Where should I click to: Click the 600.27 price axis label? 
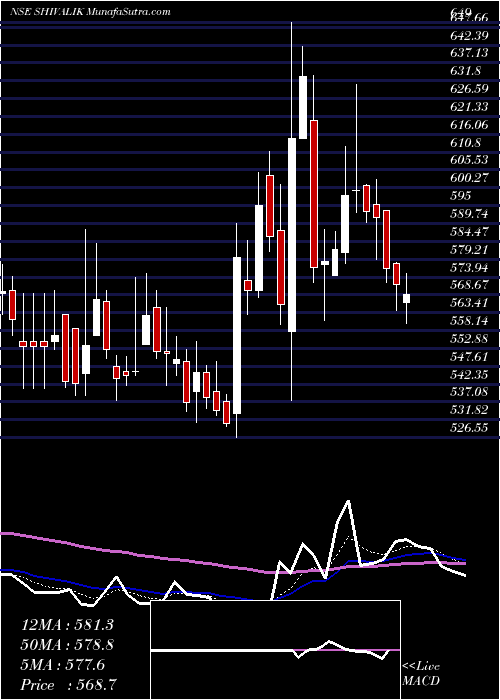click(x=469, y=178)
